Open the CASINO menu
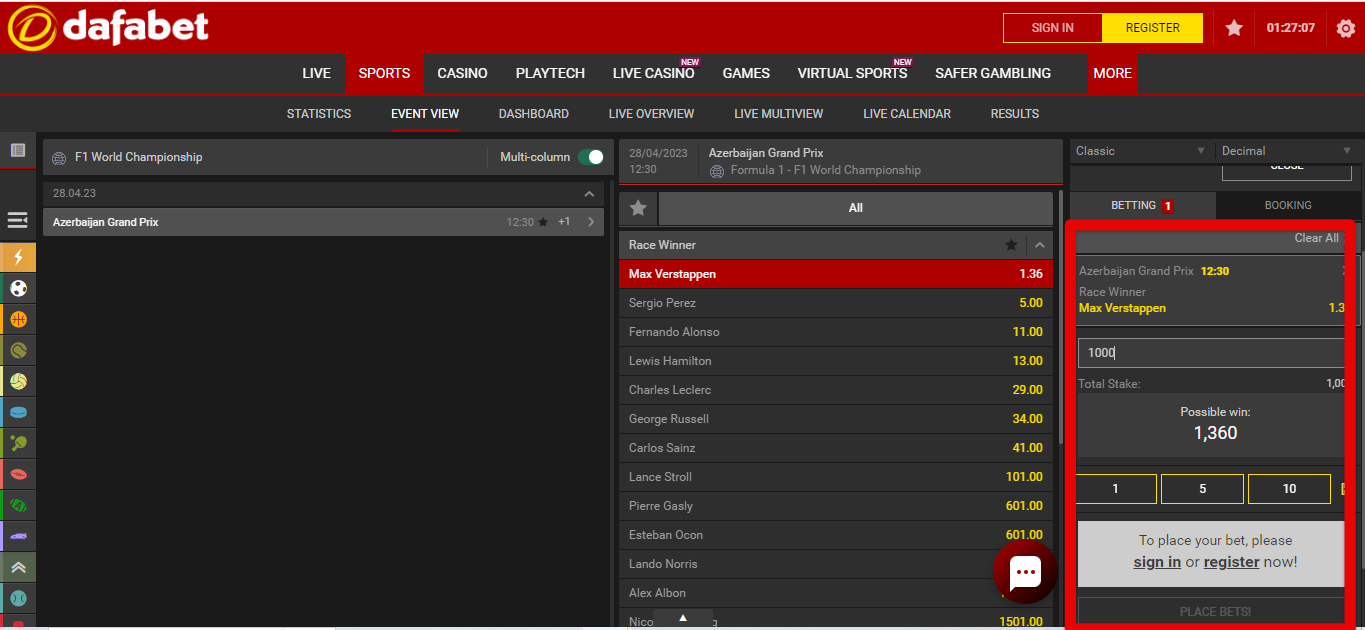Screen dimensions: 1365x630 462,73
